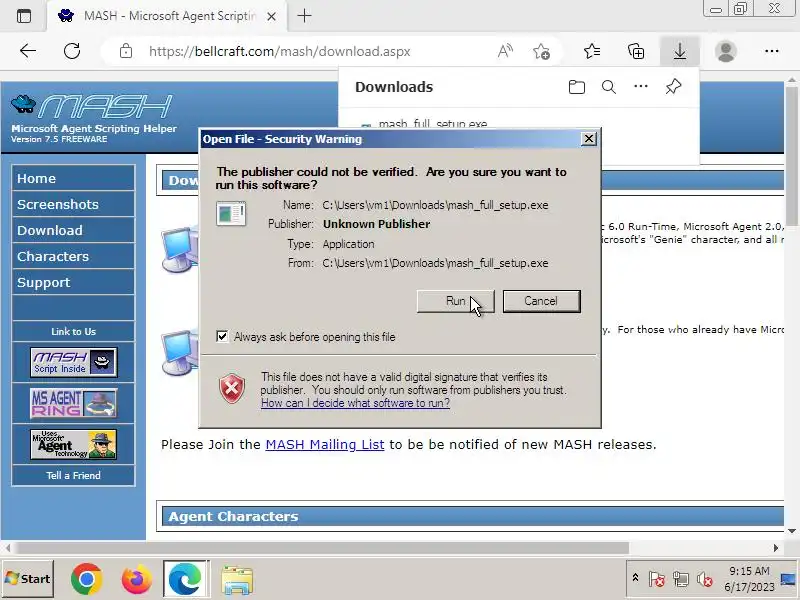
Task: Open volume speaker tray icon
Action: coord(705,579)
